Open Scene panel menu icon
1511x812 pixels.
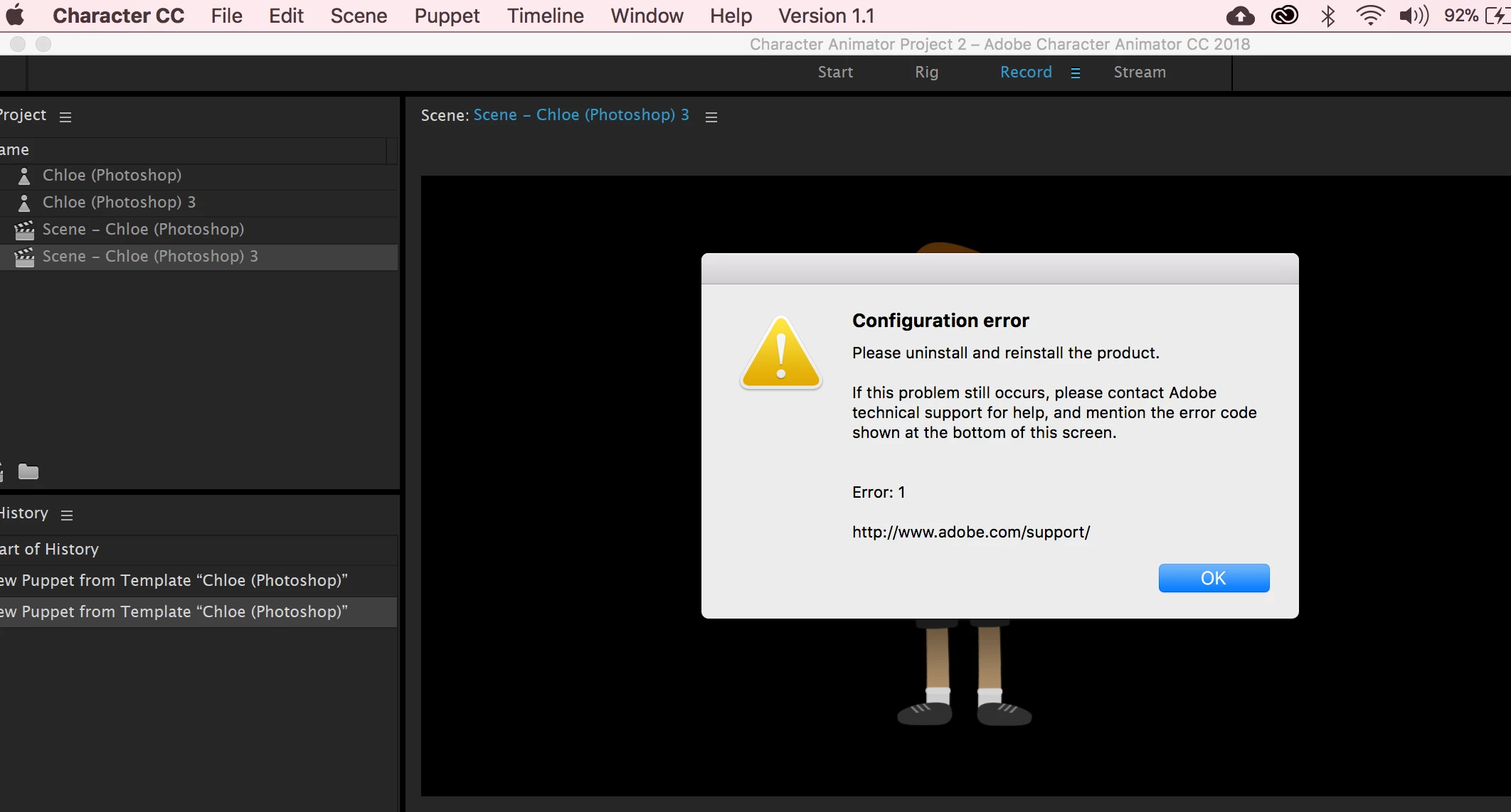point(711,117)
